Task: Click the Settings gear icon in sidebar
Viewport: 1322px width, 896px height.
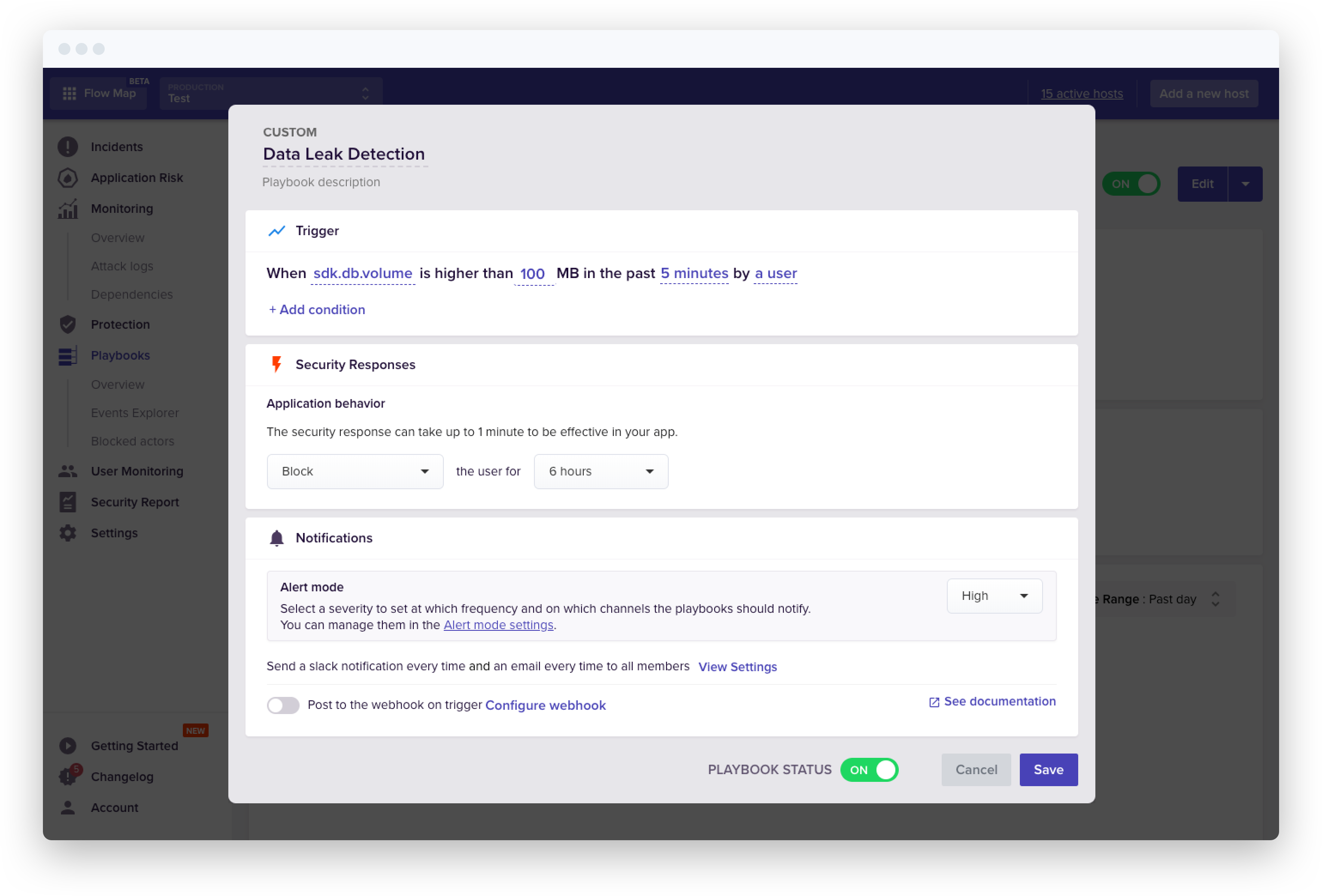Action: click(x=68, y=533)
